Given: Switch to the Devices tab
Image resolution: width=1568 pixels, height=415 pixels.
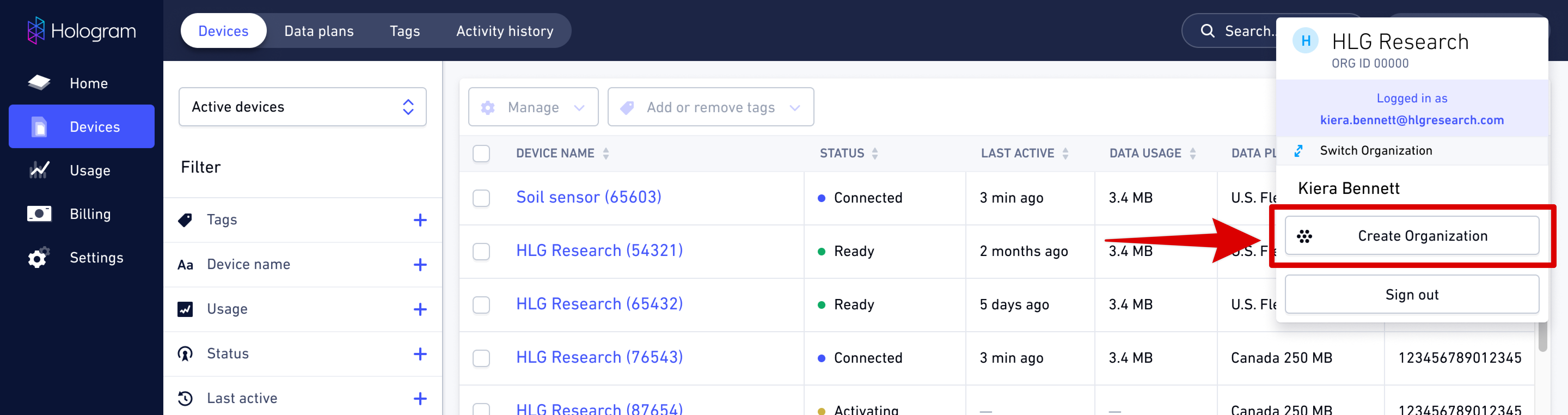Looking at the screenshot, I should (223, 31).
